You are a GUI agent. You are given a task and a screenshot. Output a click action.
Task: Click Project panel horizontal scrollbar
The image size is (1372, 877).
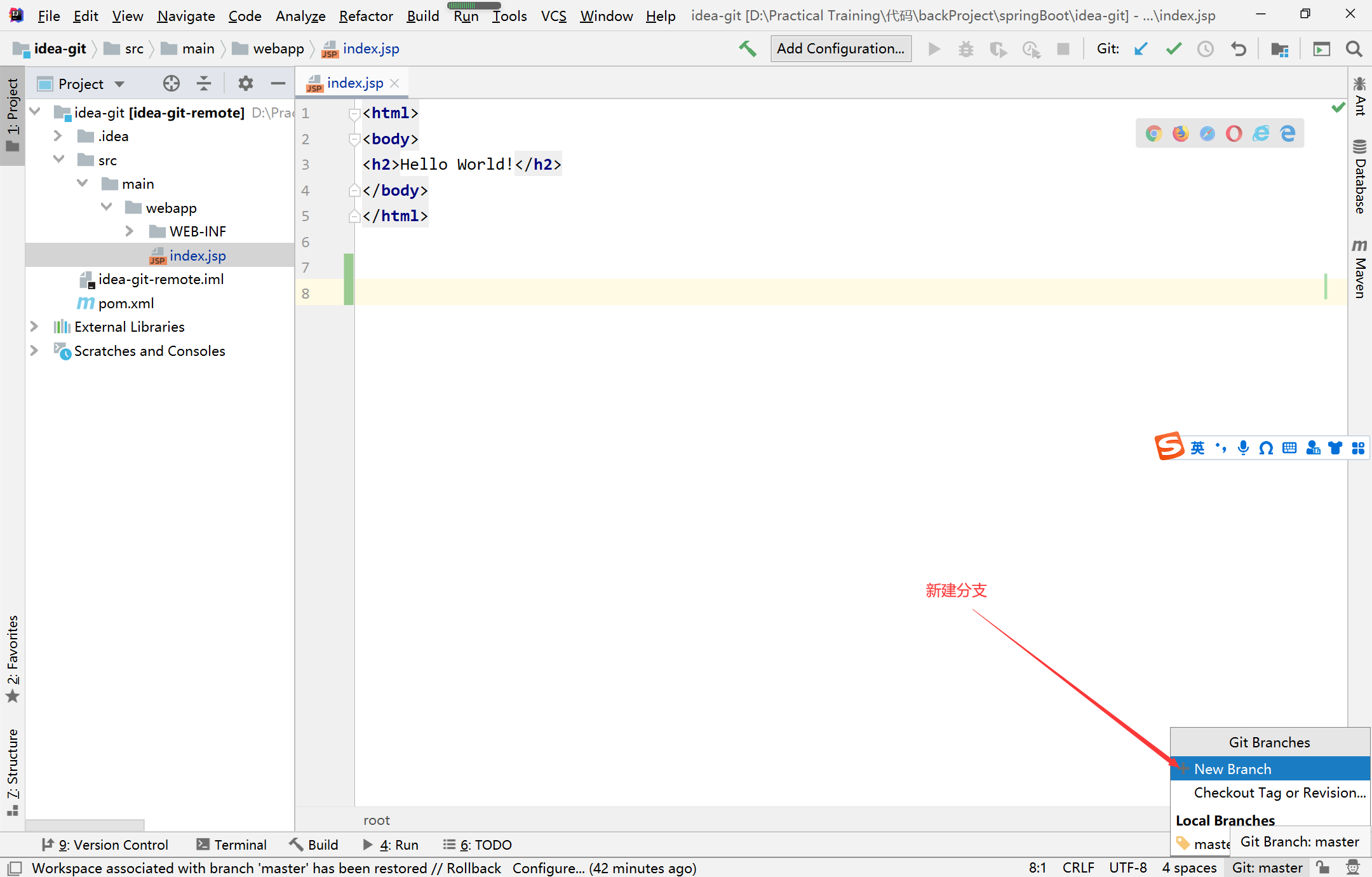point(85,824)
